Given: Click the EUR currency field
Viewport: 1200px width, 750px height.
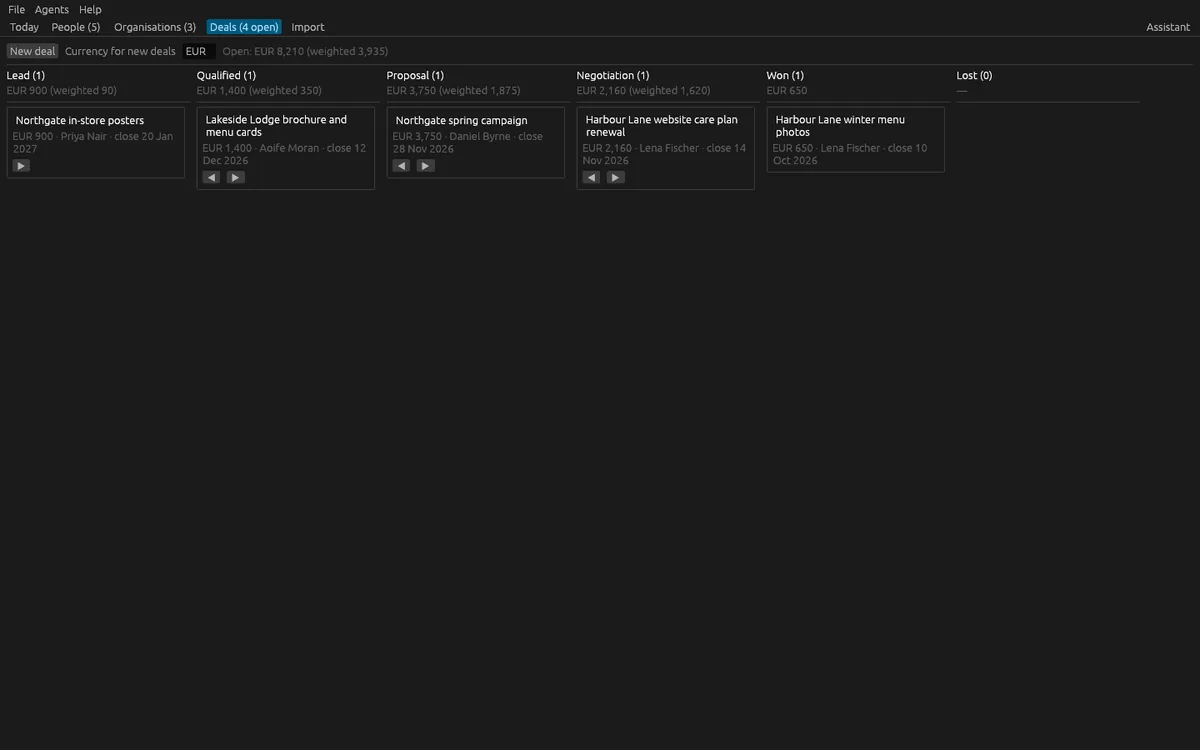Looking at the screenshot, I should pyautogui.click(x=199, y=51).
